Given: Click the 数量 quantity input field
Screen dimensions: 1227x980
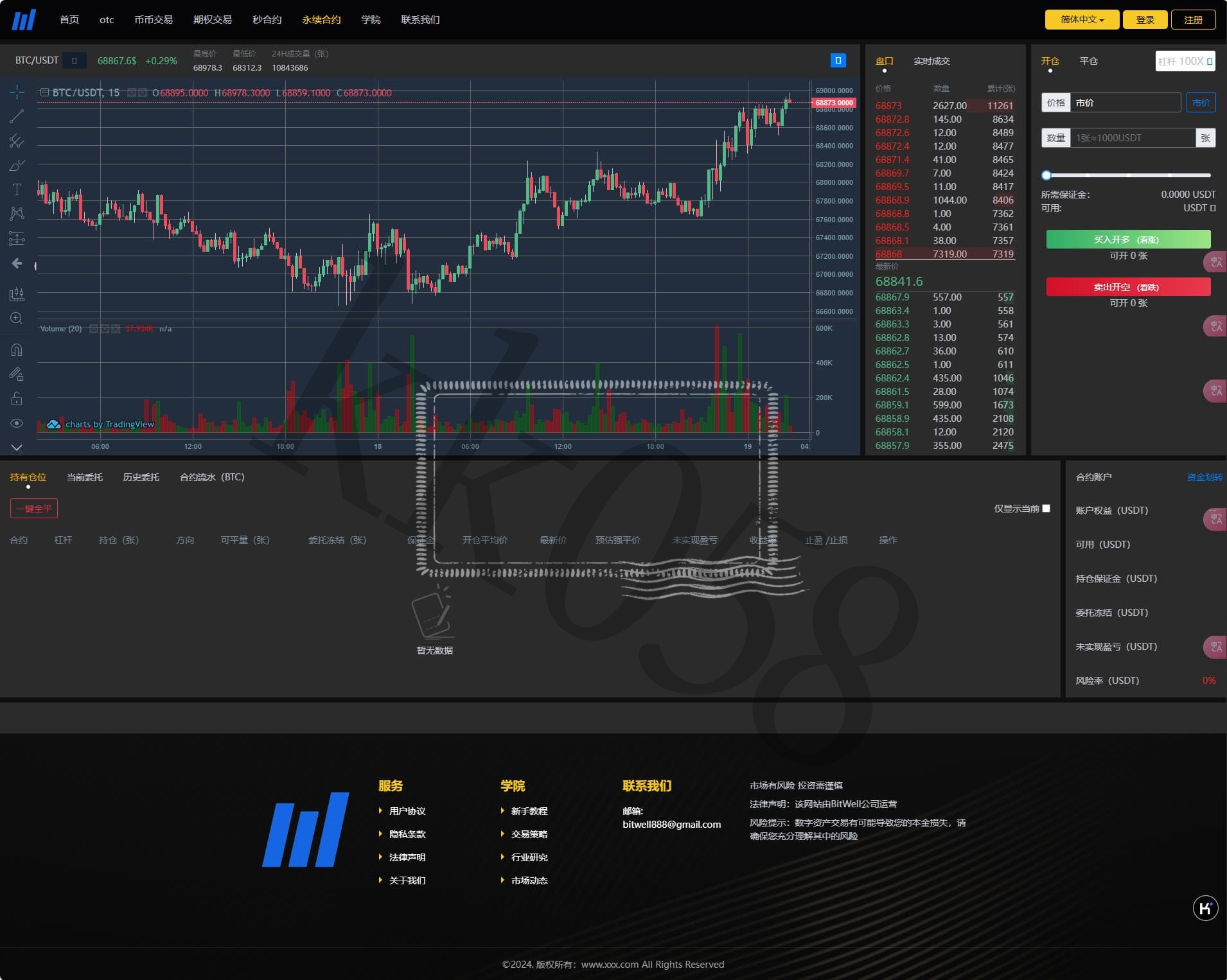Looking at the screenshot, I should [1133, 138].
